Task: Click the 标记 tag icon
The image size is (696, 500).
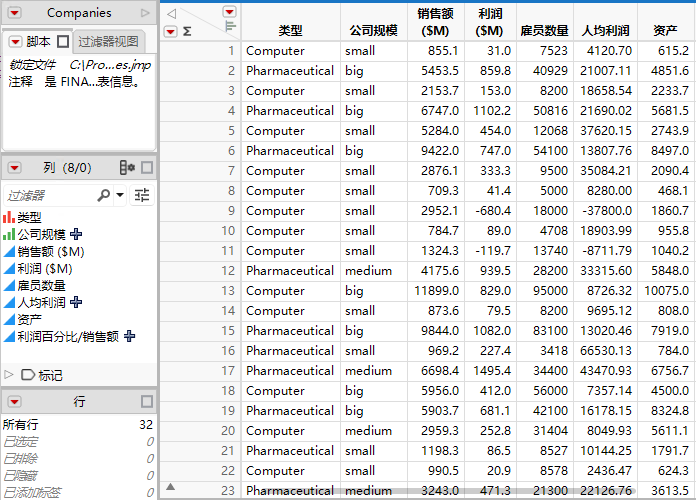Action: tap(28, 375)
